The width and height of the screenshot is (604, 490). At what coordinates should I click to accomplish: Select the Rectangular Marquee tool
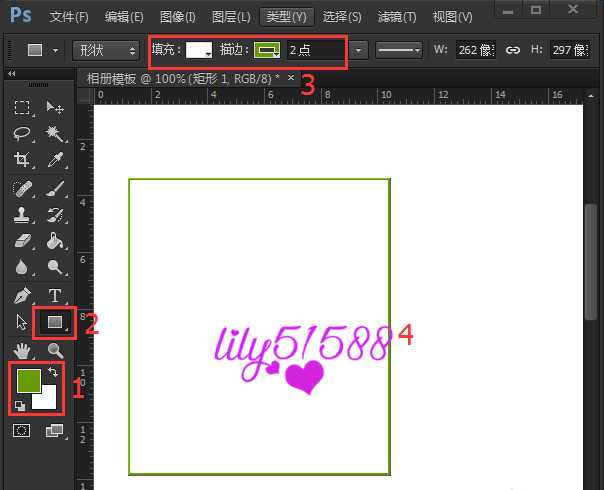(x=22, y=107)
